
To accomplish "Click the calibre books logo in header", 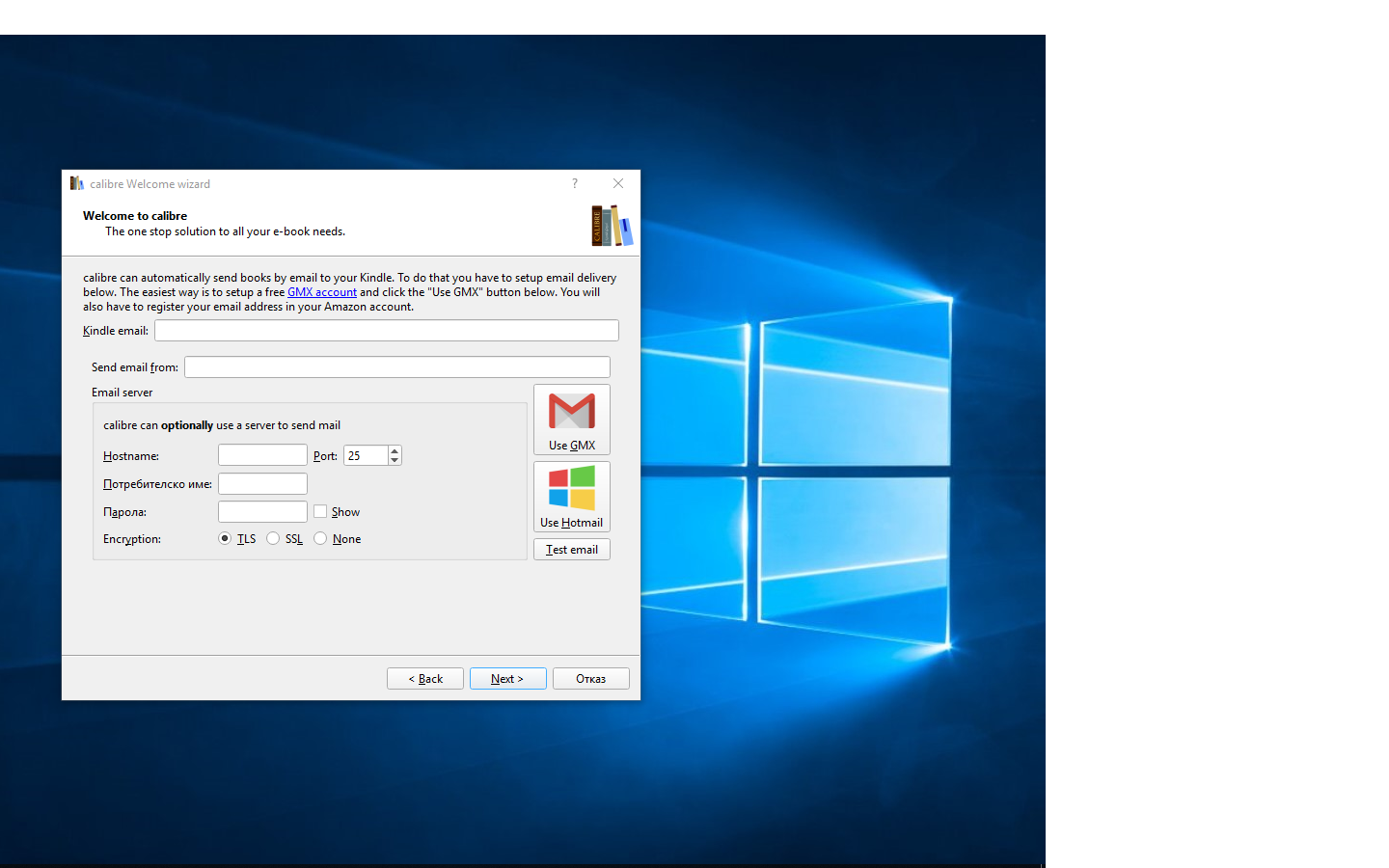I will (612, 226).
